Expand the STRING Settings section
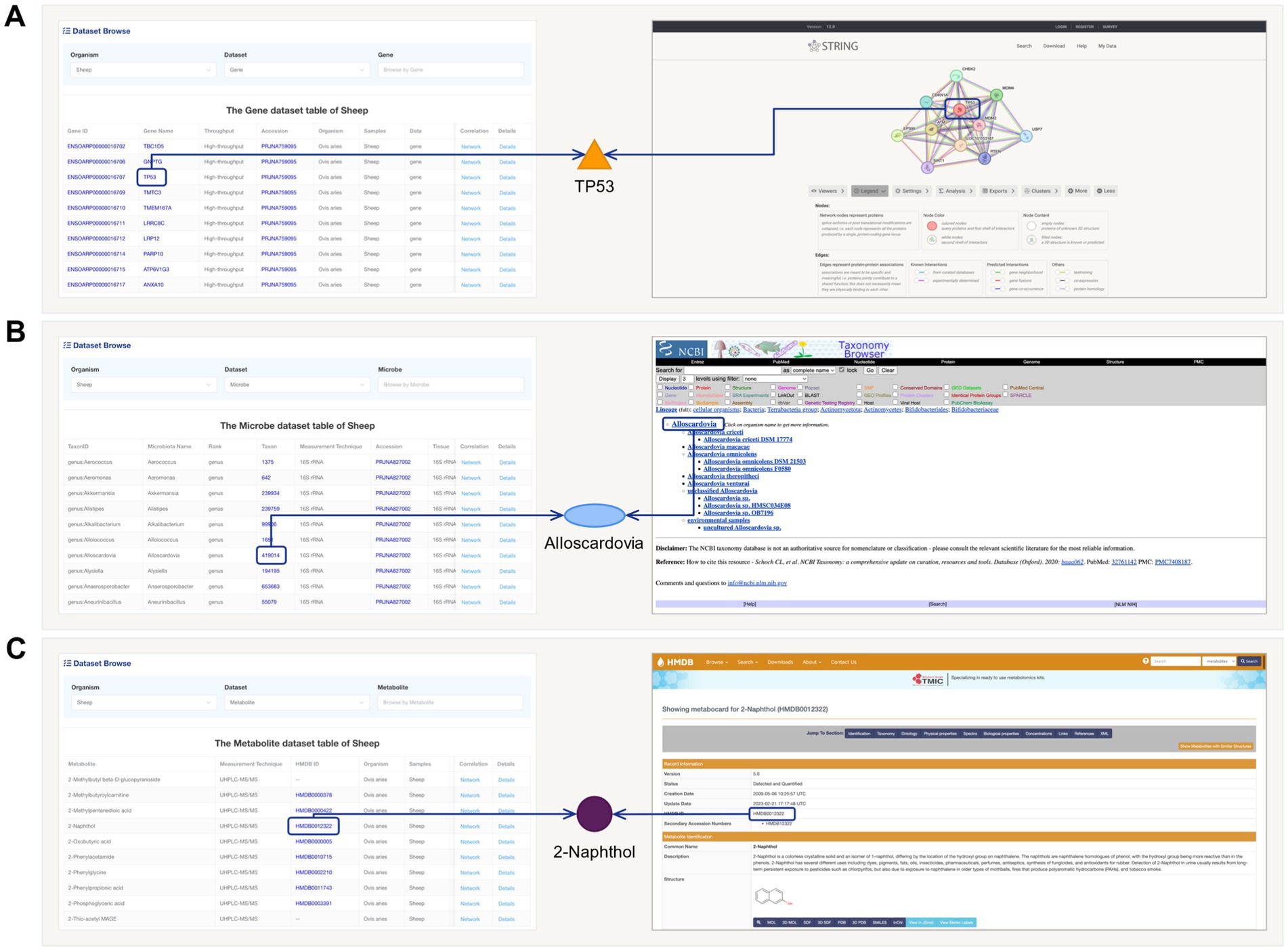This screenshot has height=951, width=1288. click(912, 191)
